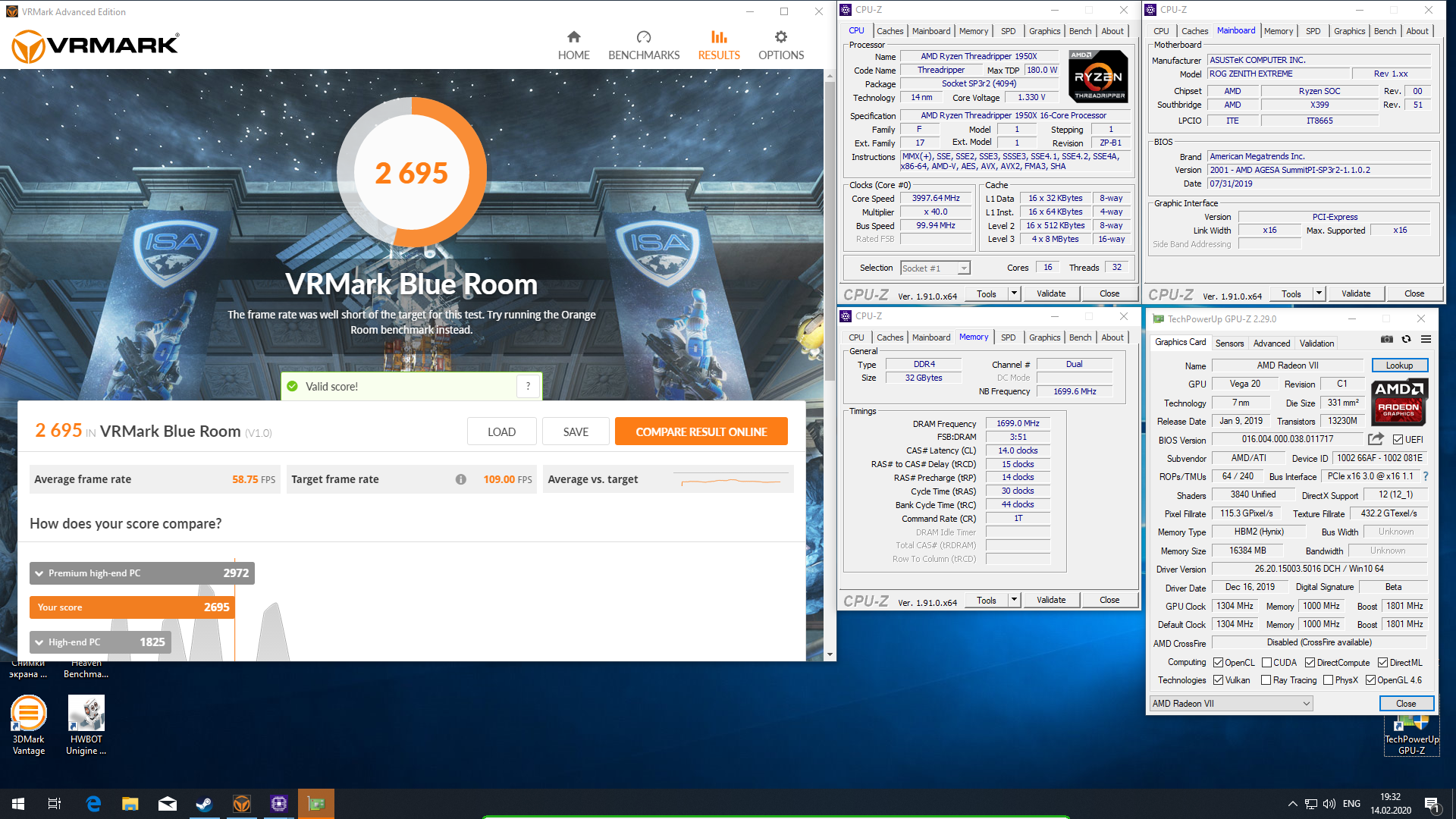Open the BENCHMARKS section
Screen dimensions: 1456x819
coord(644,45)
